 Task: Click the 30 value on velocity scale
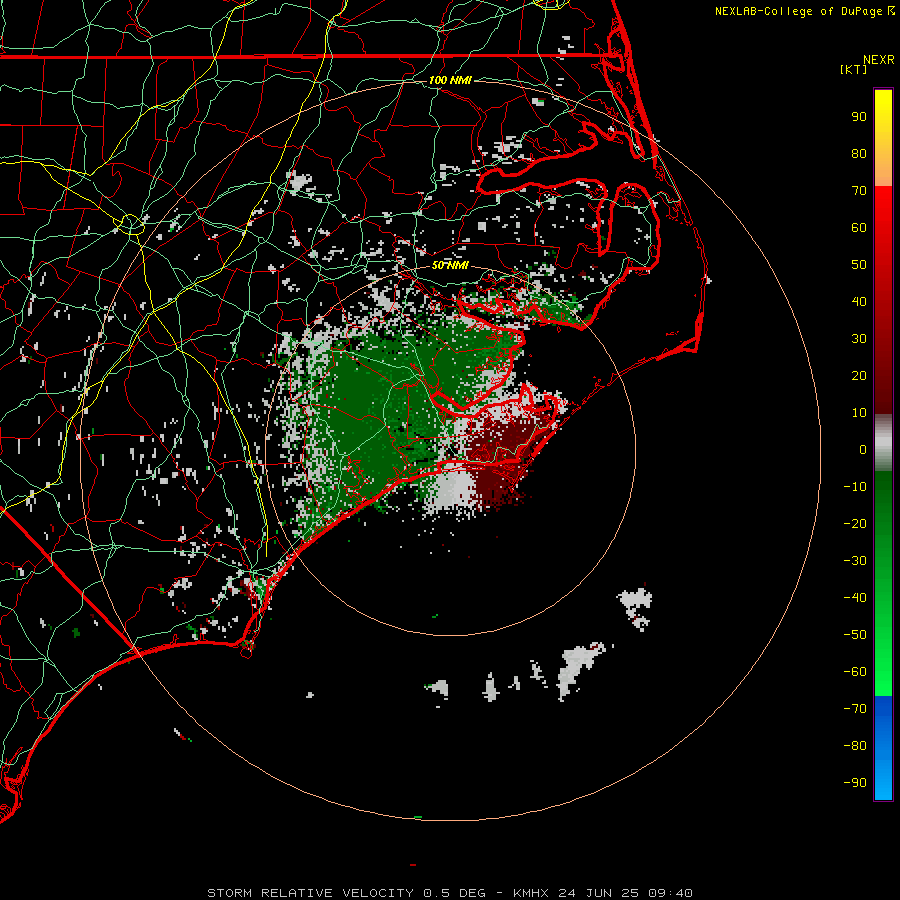859,339
